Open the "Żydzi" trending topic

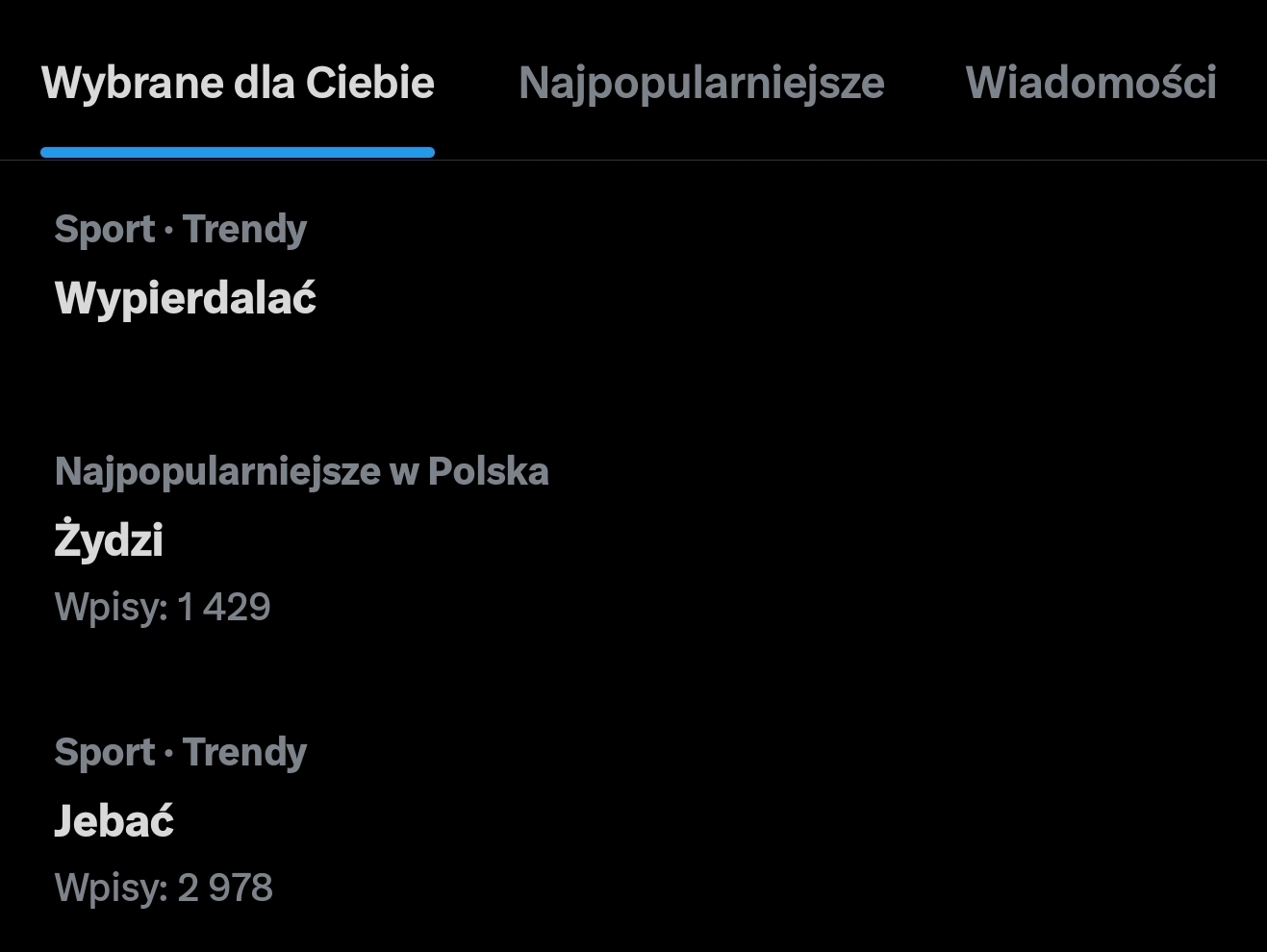click(x=109, y=539)
